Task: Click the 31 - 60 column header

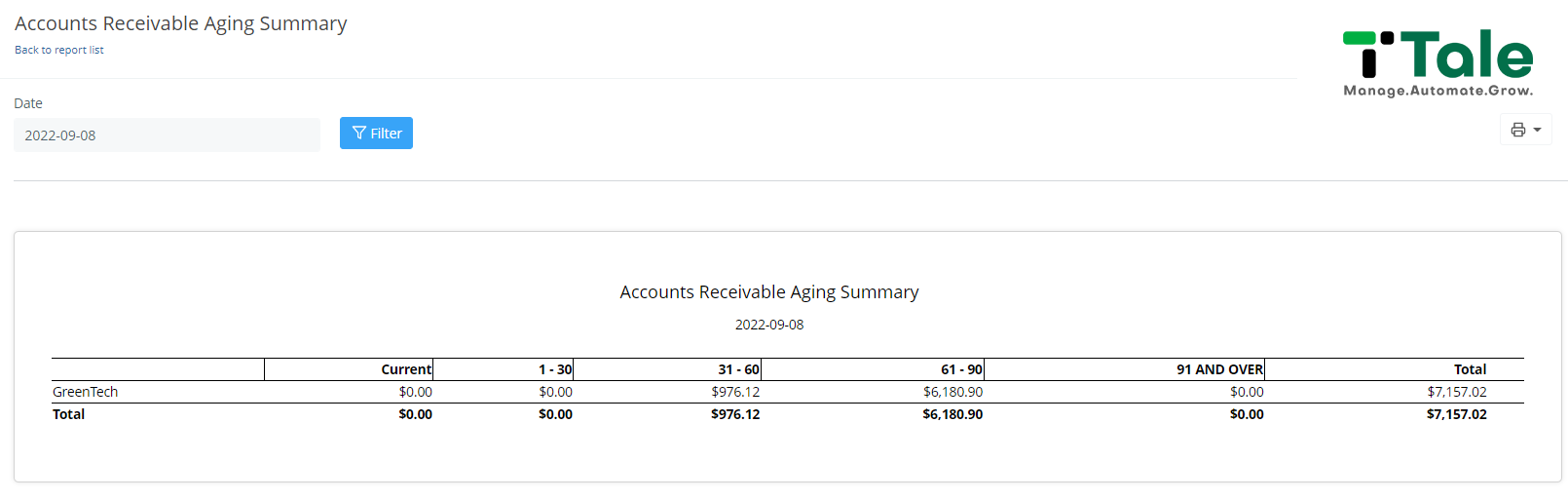Action: pyautogui.click(x=738, y=369)
